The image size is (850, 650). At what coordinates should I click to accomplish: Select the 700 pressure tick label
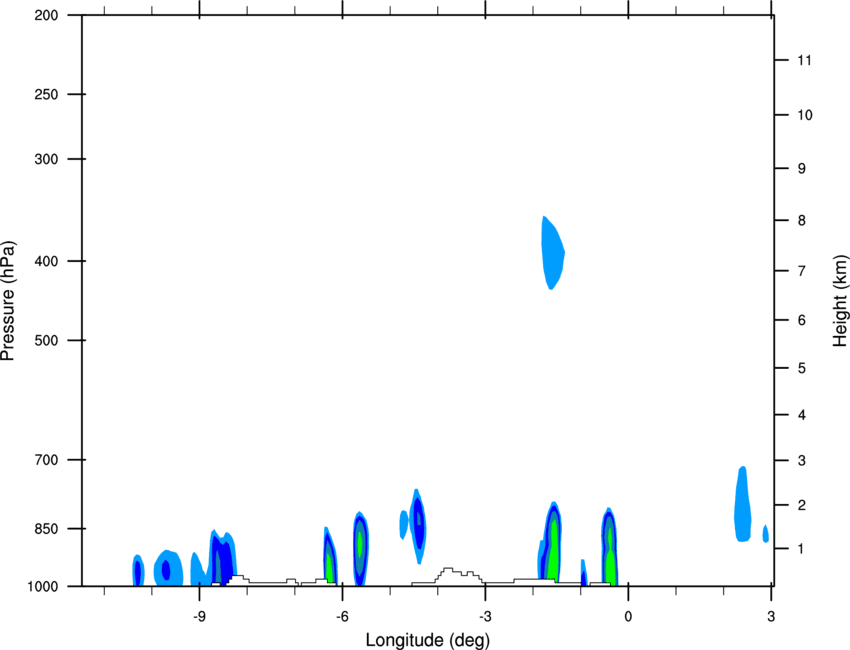click(46, 460)
